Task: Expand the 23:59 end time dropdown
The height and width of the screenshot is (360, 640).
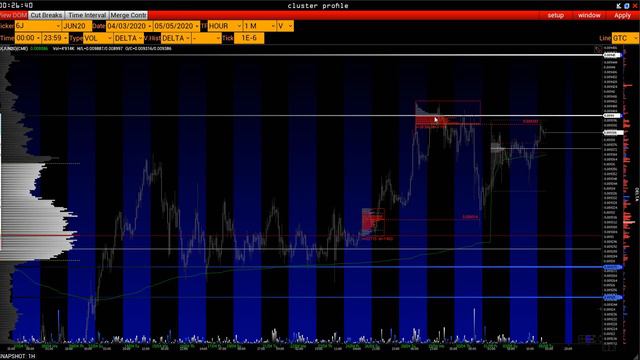Action: click(x=55, y=38)
